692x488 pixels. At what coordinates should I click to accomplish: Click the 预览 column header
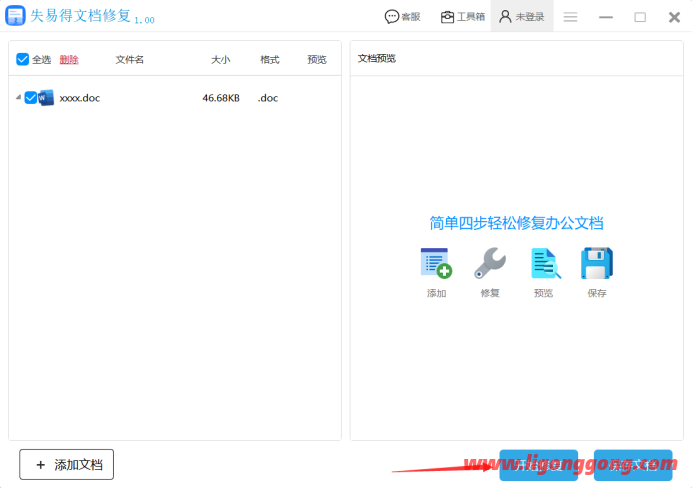[x=317, y=60]
